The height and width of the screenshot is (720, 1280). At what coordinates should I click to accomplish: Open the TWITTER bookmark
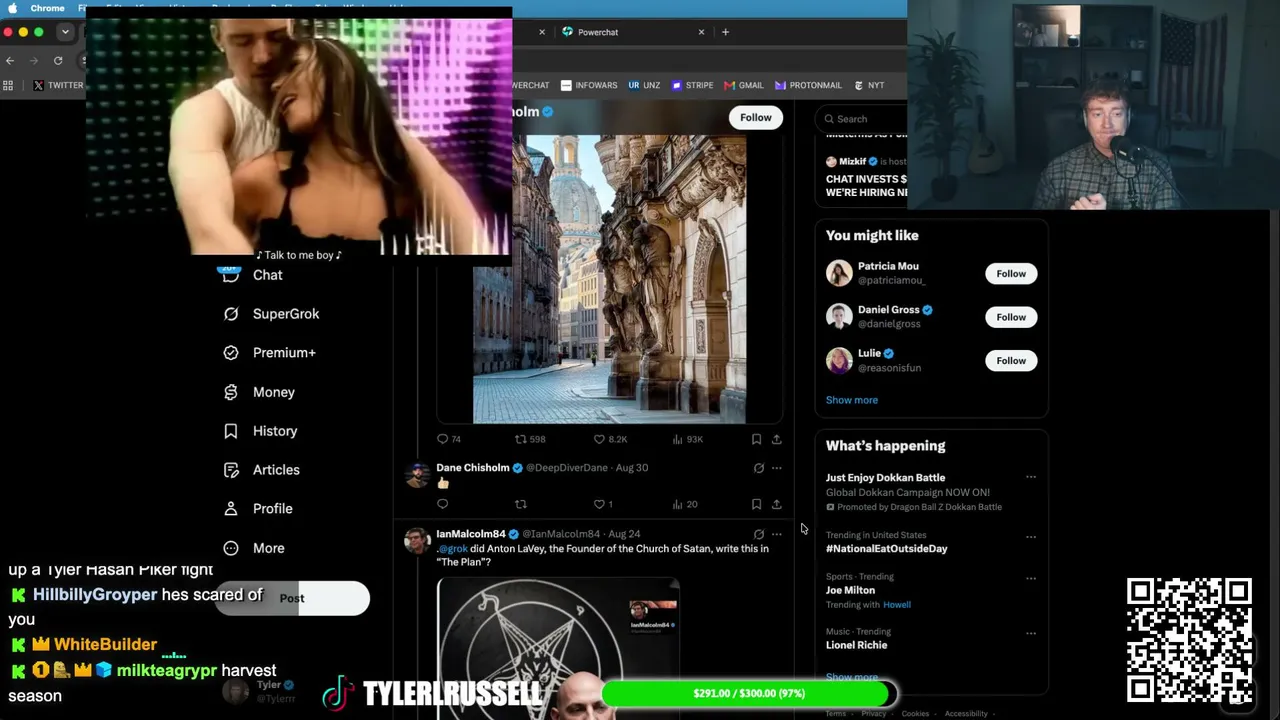click(x=58, y=85)
